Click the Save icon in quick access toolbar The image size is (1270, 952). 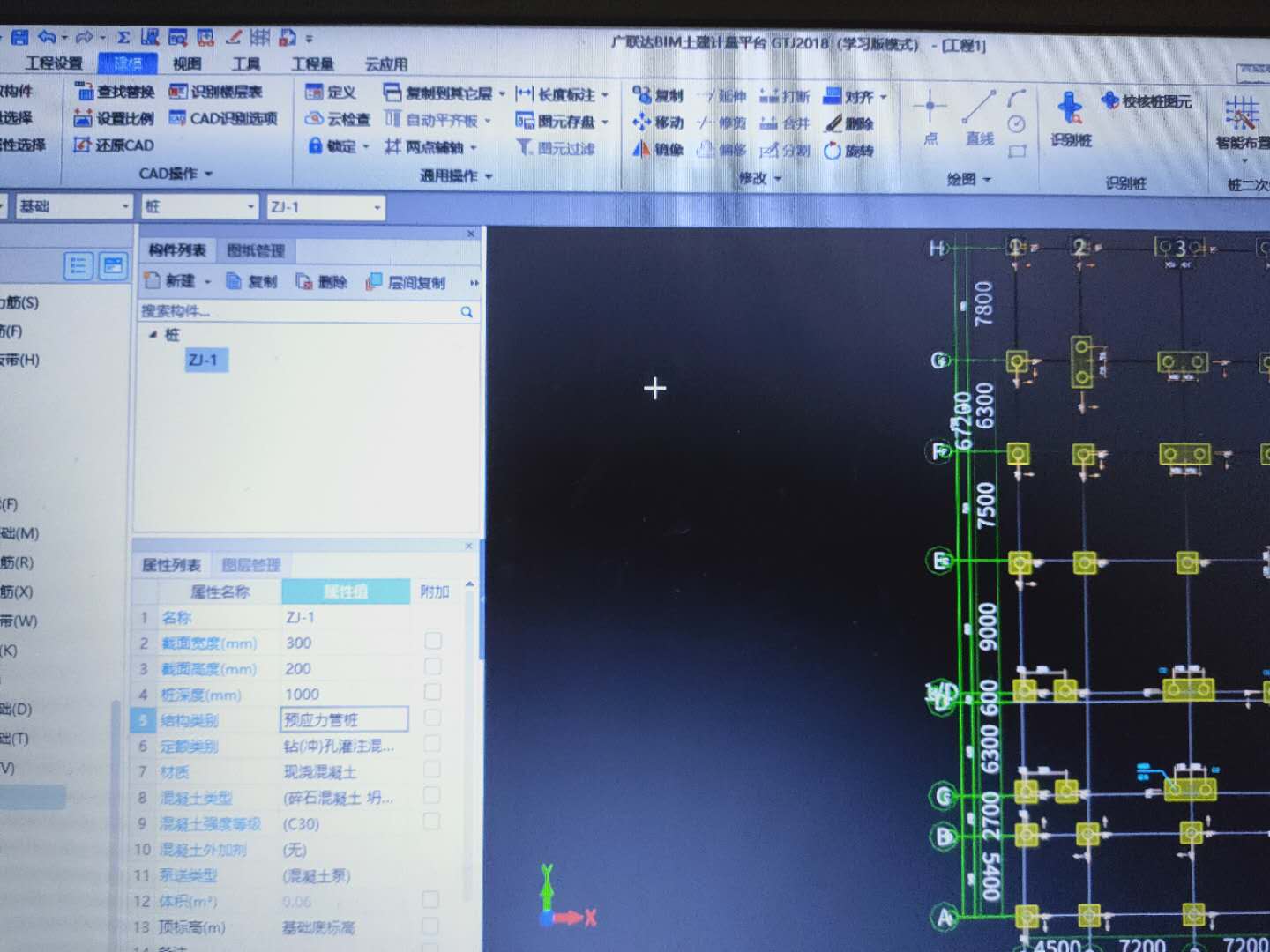19,37
